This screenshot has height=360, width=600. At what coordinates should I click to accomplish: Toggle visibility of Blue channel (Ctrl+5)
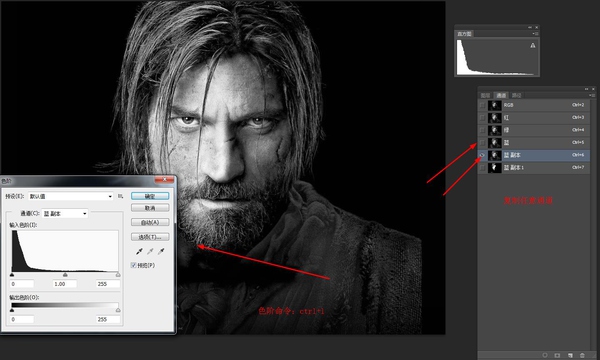pos(483,143)
